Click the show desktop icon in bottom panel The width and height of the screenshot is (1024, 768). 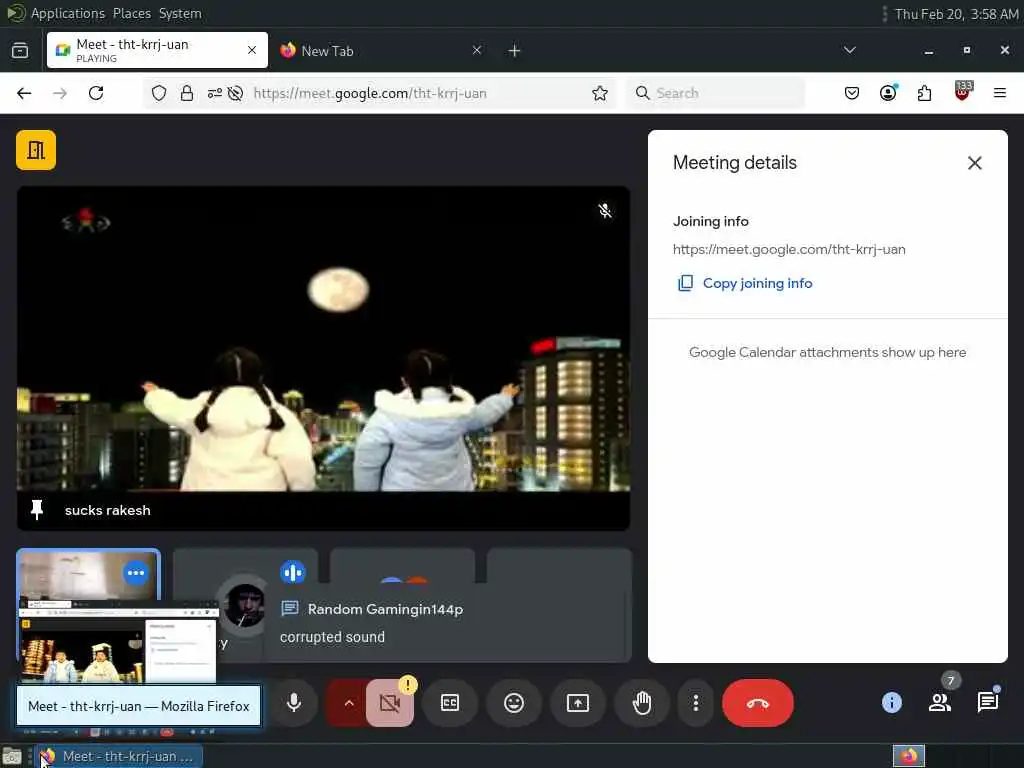tap(12, 756)
